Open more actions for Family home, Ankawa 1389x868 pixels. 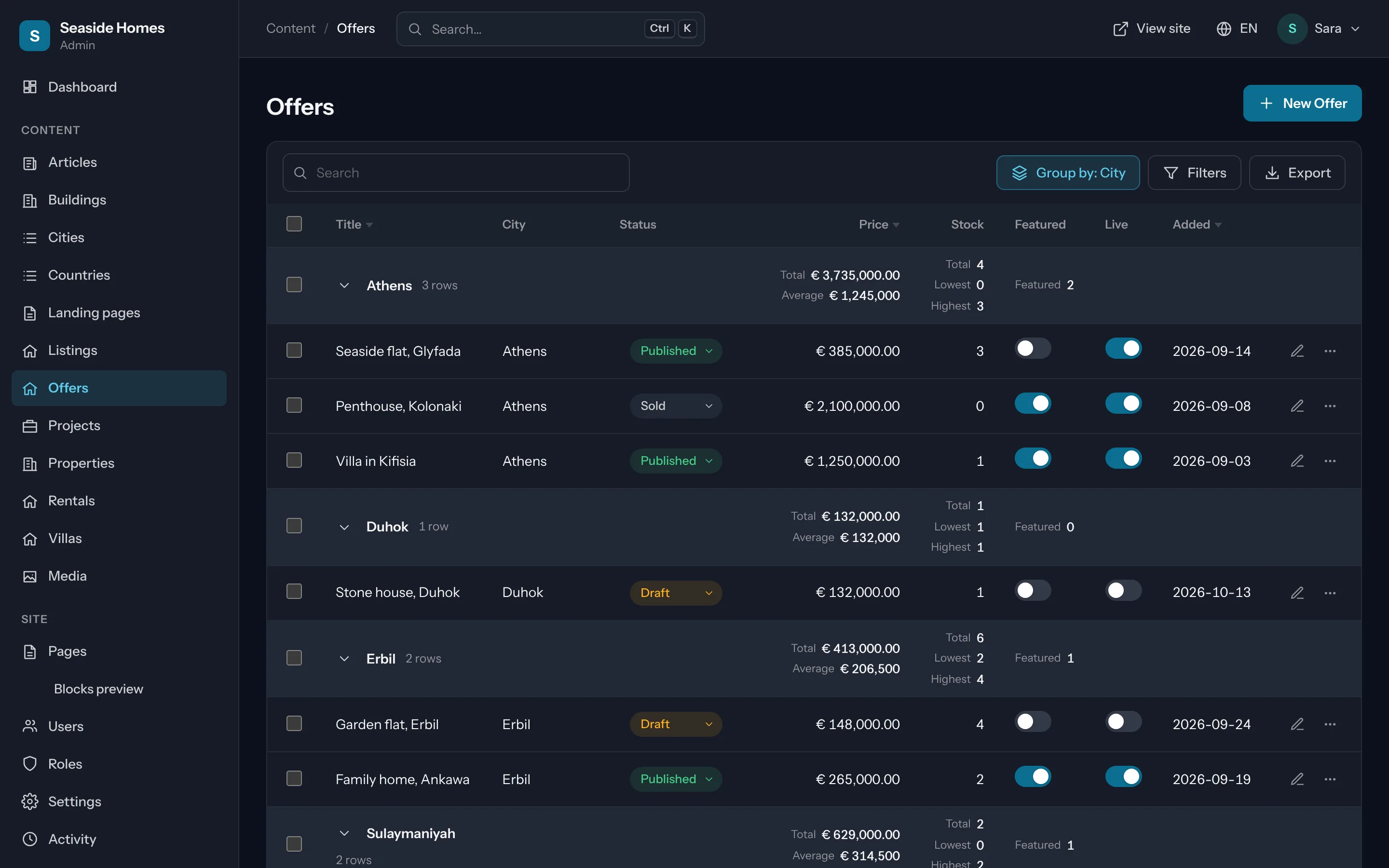[x=1330, y=779]
